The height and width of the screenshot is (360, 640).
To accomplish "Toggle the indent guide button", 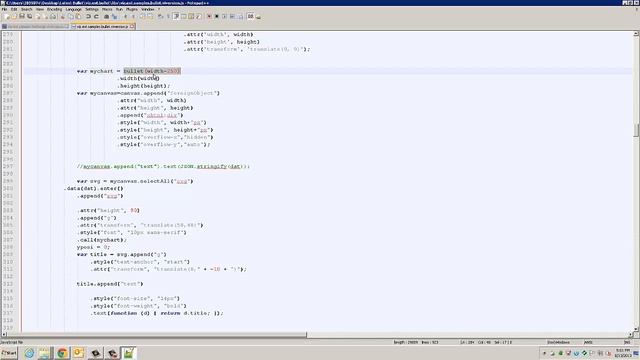I will pos(176,16).
